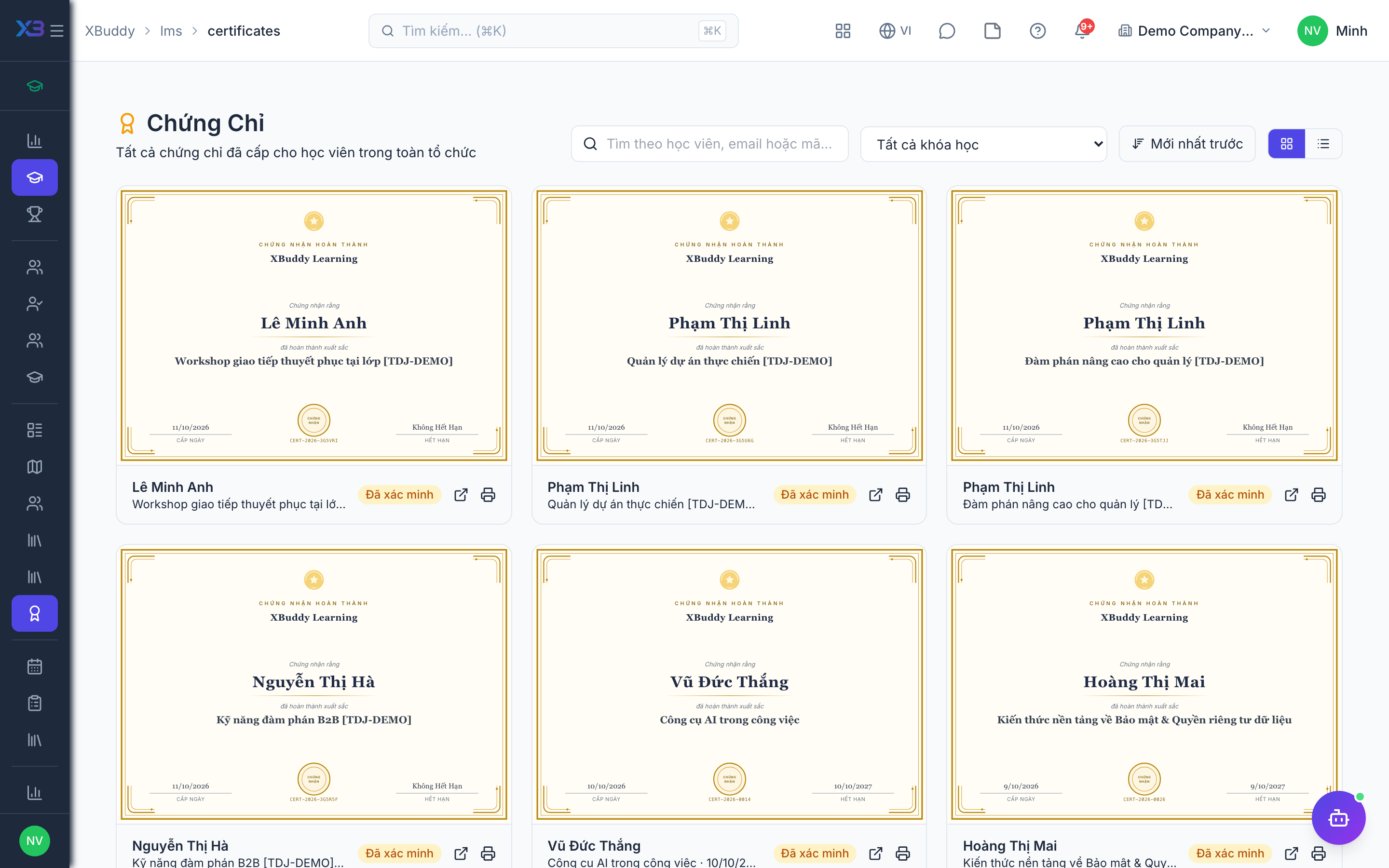Expand the Tất cả khóa học dropdown
Viewport: 1389px width, 868px height.
984,144
